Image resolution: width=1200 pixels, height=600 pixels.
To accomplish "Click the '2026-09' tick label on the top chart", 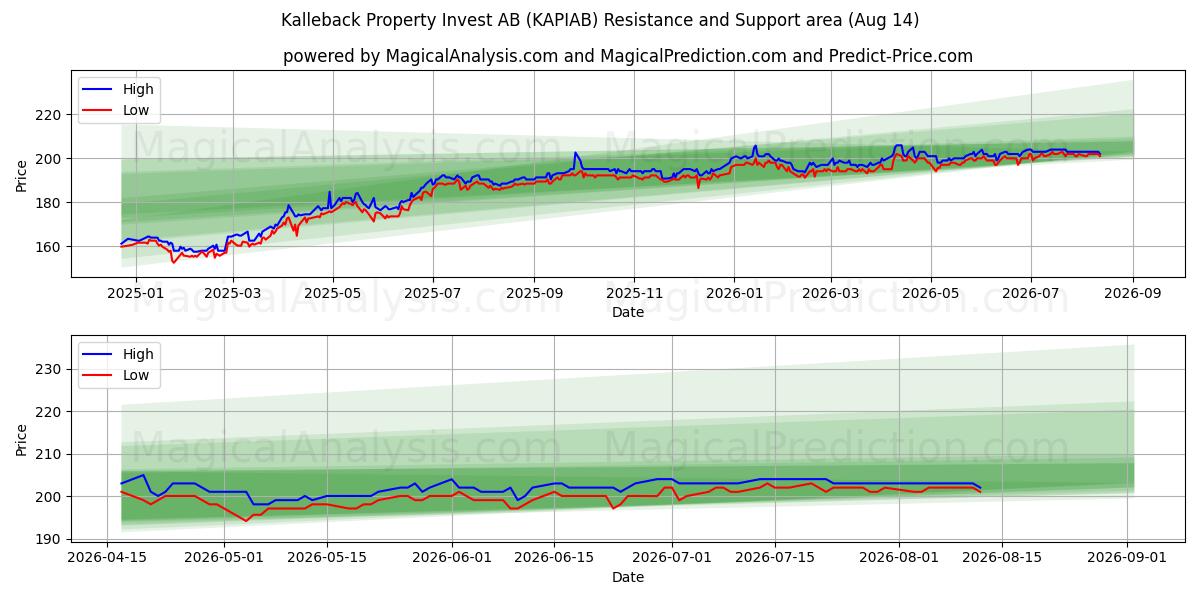I will (x=1133, y=294).
